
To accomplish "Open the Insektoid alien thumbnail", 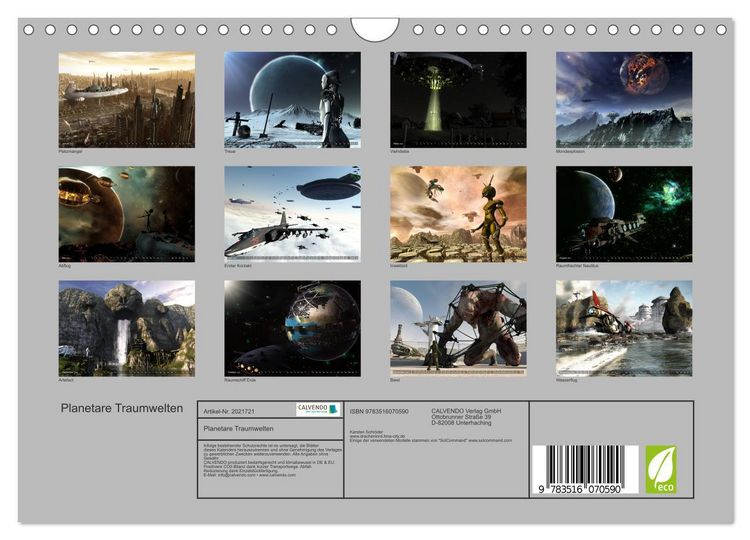I will [458, 214].
